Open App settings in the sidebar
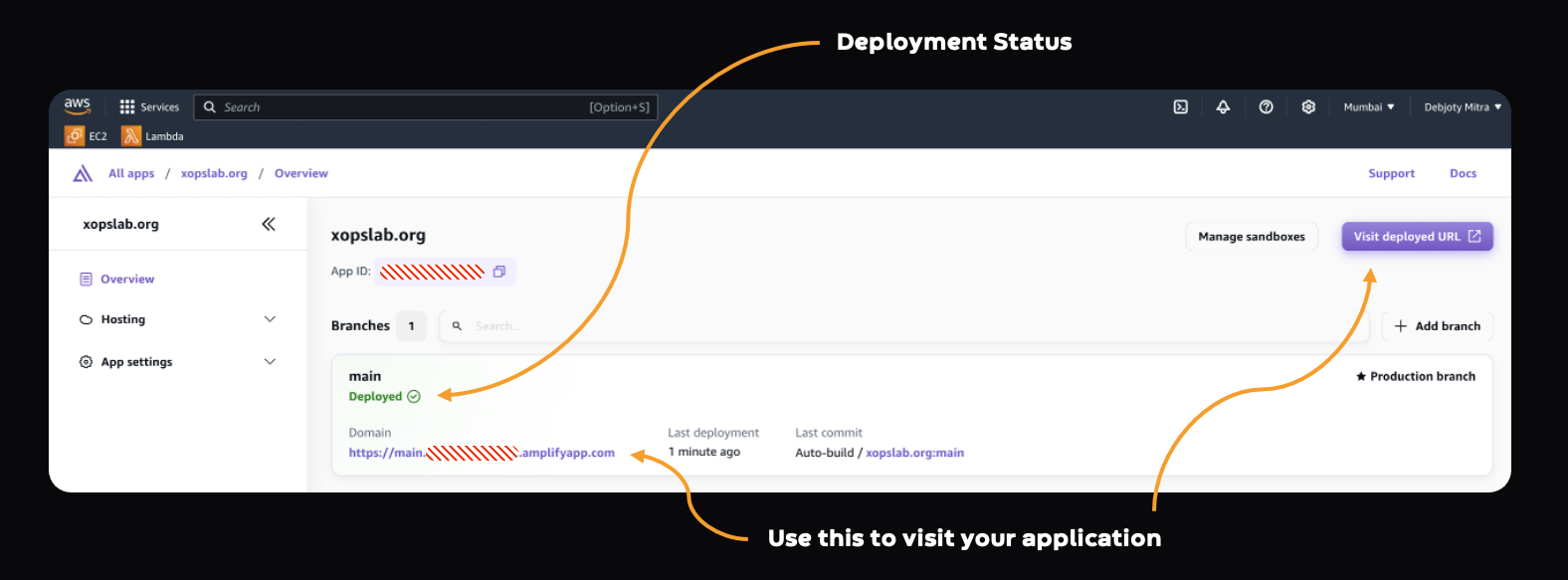Image resolution: width=1568 pixels, height=580 pixels. coord(136,362)
